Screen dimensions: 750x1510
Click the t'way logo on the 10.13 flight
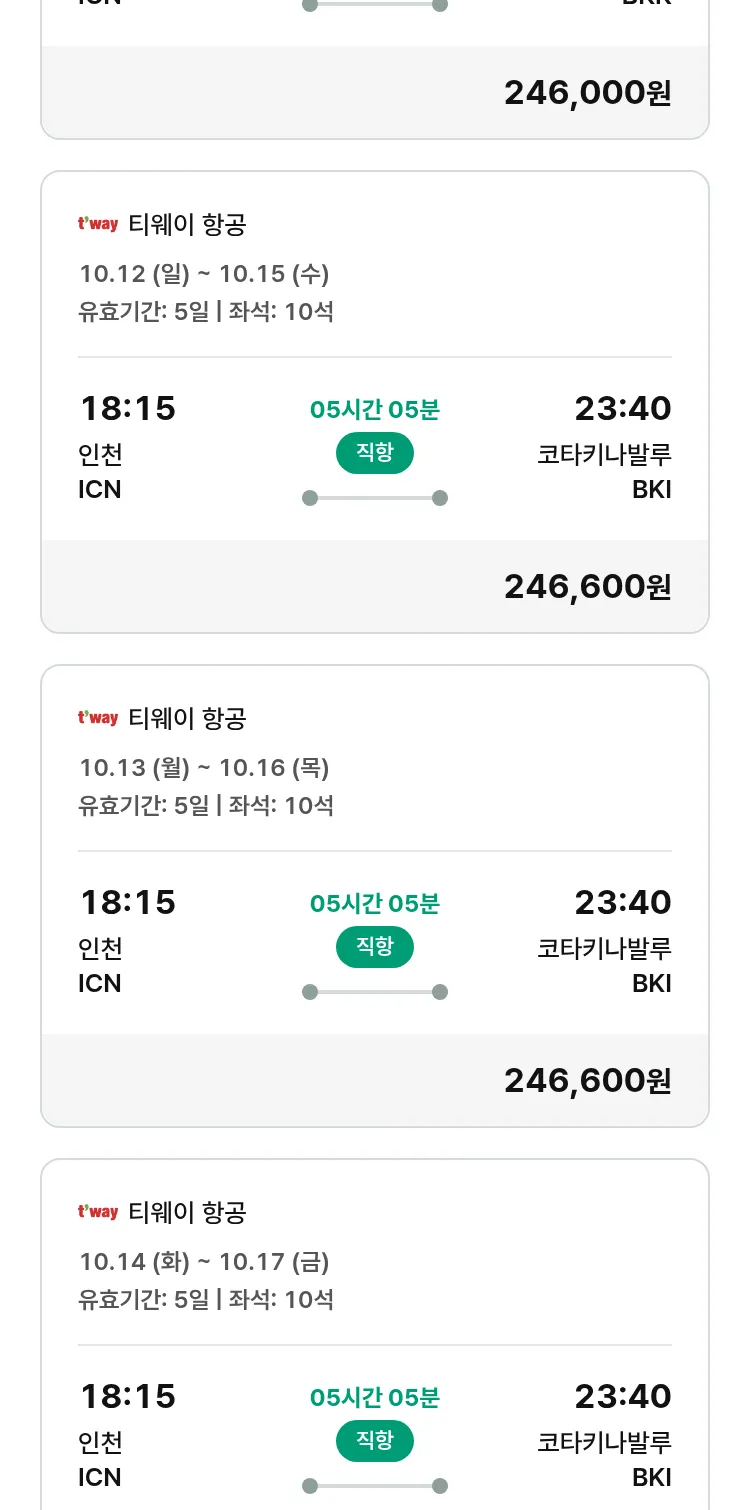(98, 718)
